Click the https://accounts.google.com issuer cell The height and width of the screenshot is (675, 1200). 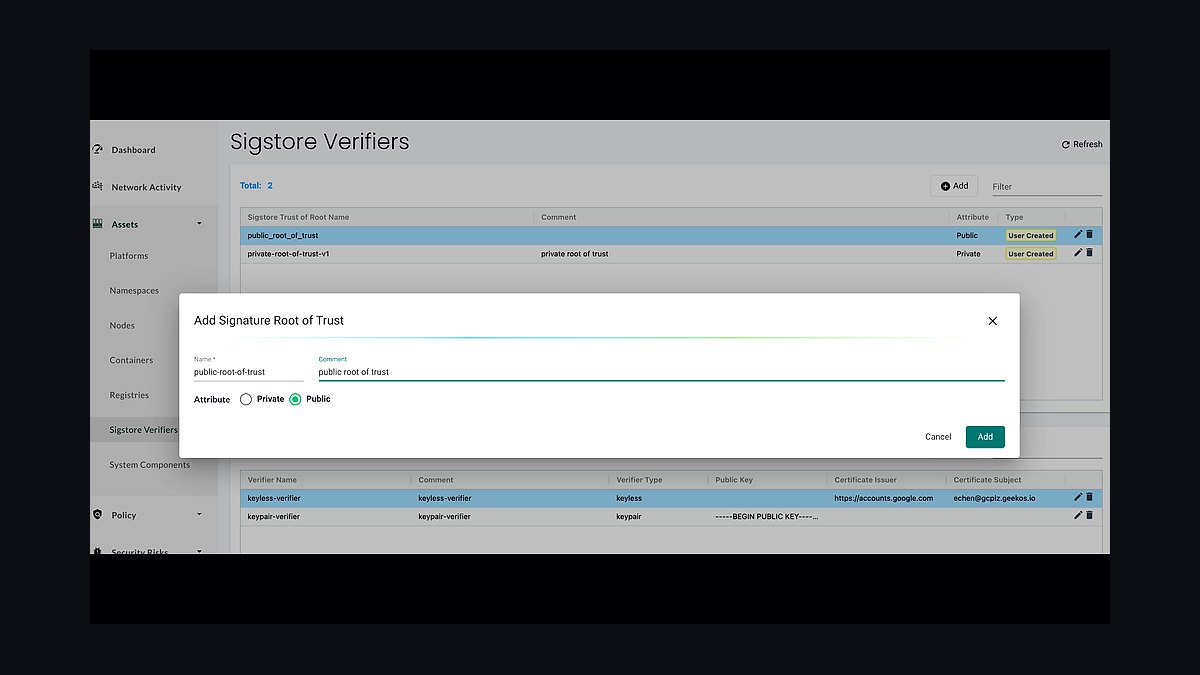click(883, 498)
